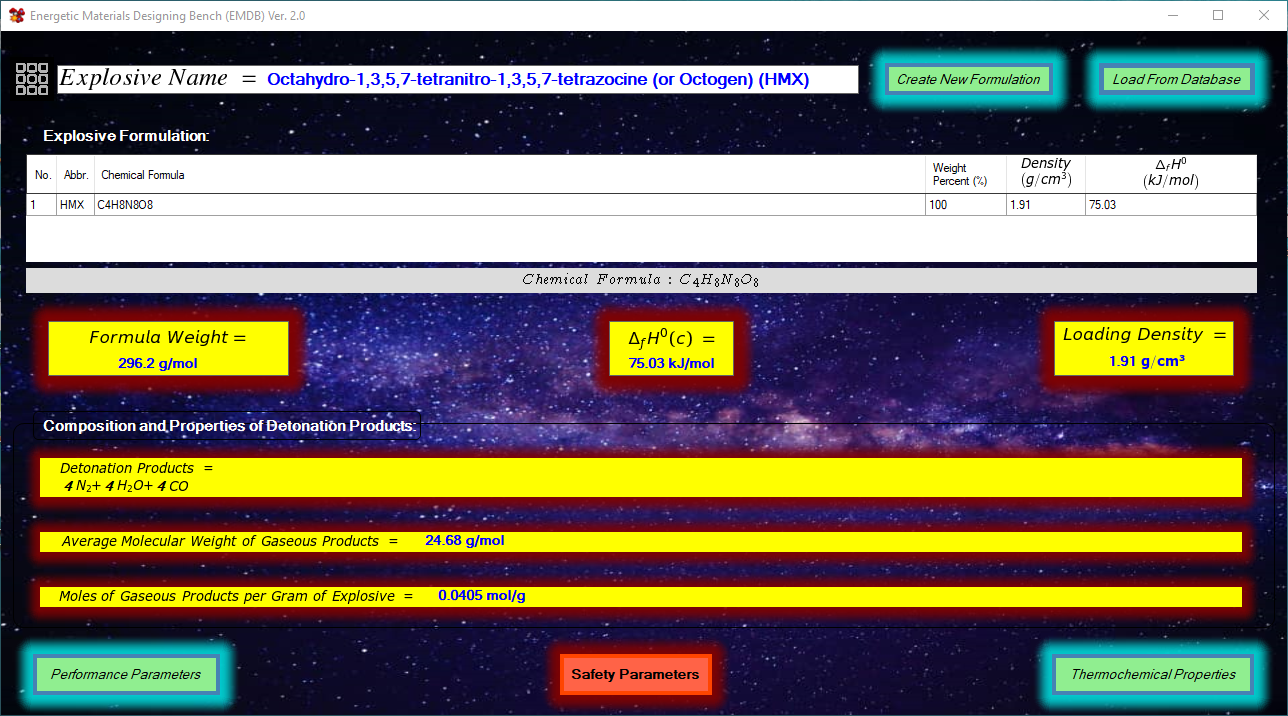Image resolution: width=1288 pixels, height=716 pixels.
Task: Open the Load From Database button
Action: coord(1176,79)
